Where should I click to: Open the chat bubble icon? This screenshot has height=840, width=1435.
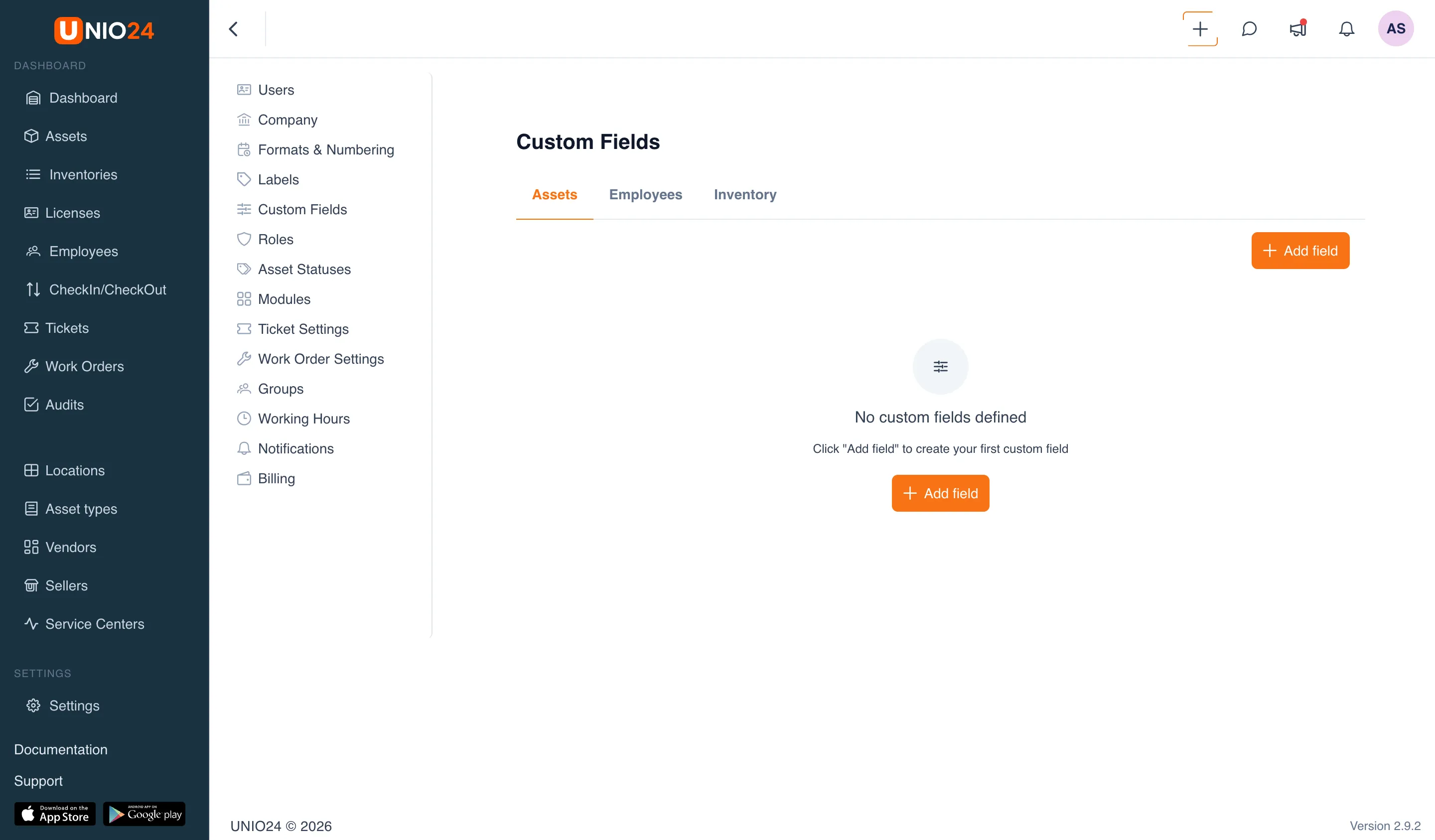tap(1249, 29)
